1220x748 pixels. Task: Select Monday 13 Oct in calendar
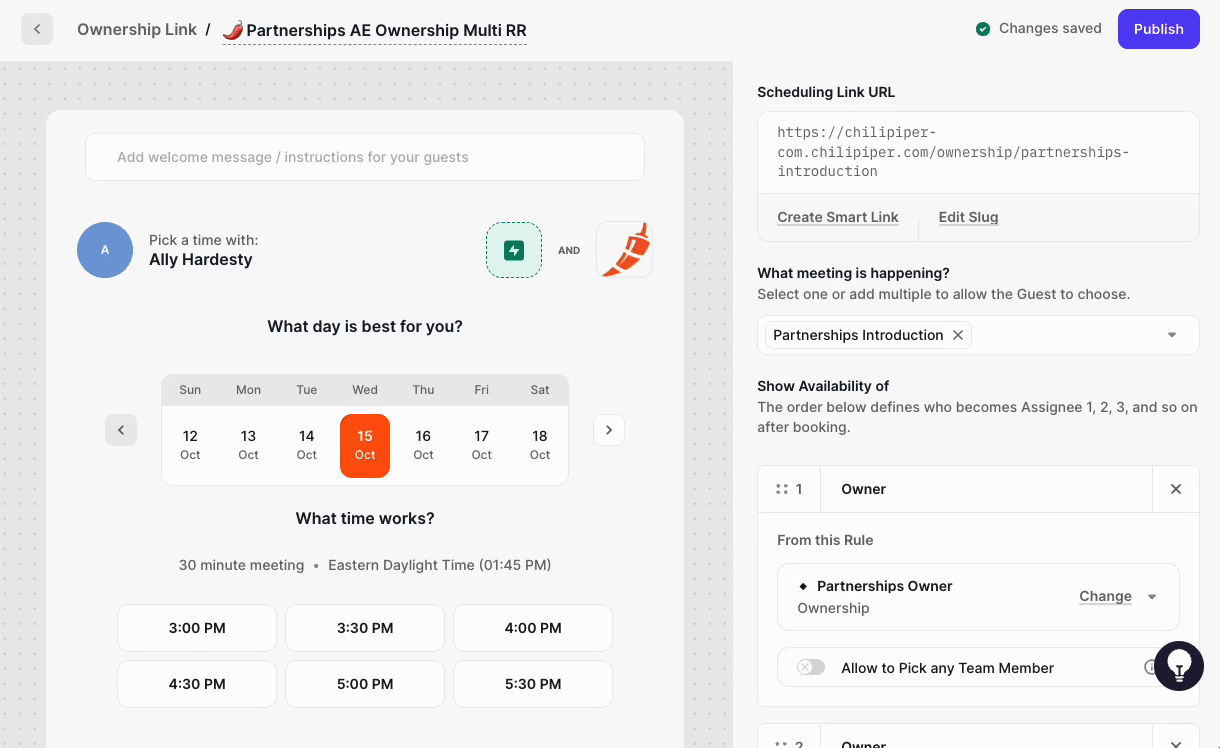coord(248,445)
